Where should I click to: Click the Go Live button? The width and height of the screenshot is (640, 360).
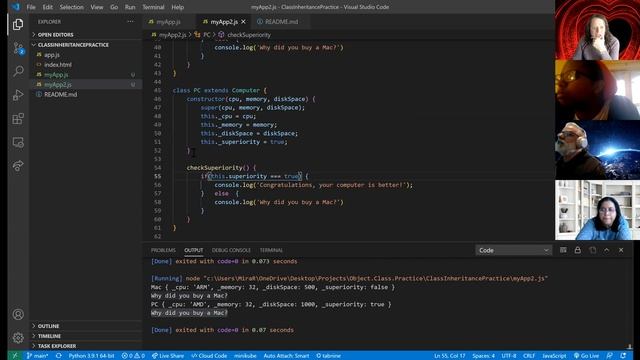[x=586, y=356]
